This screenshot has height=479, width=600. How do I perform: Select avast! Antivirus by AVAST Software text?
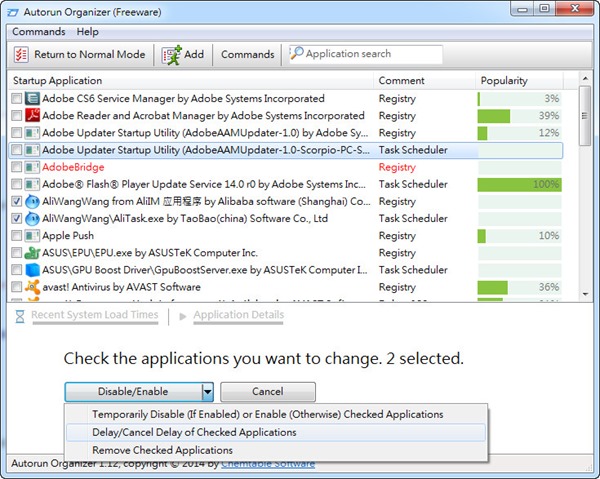(x=121, y=287)
